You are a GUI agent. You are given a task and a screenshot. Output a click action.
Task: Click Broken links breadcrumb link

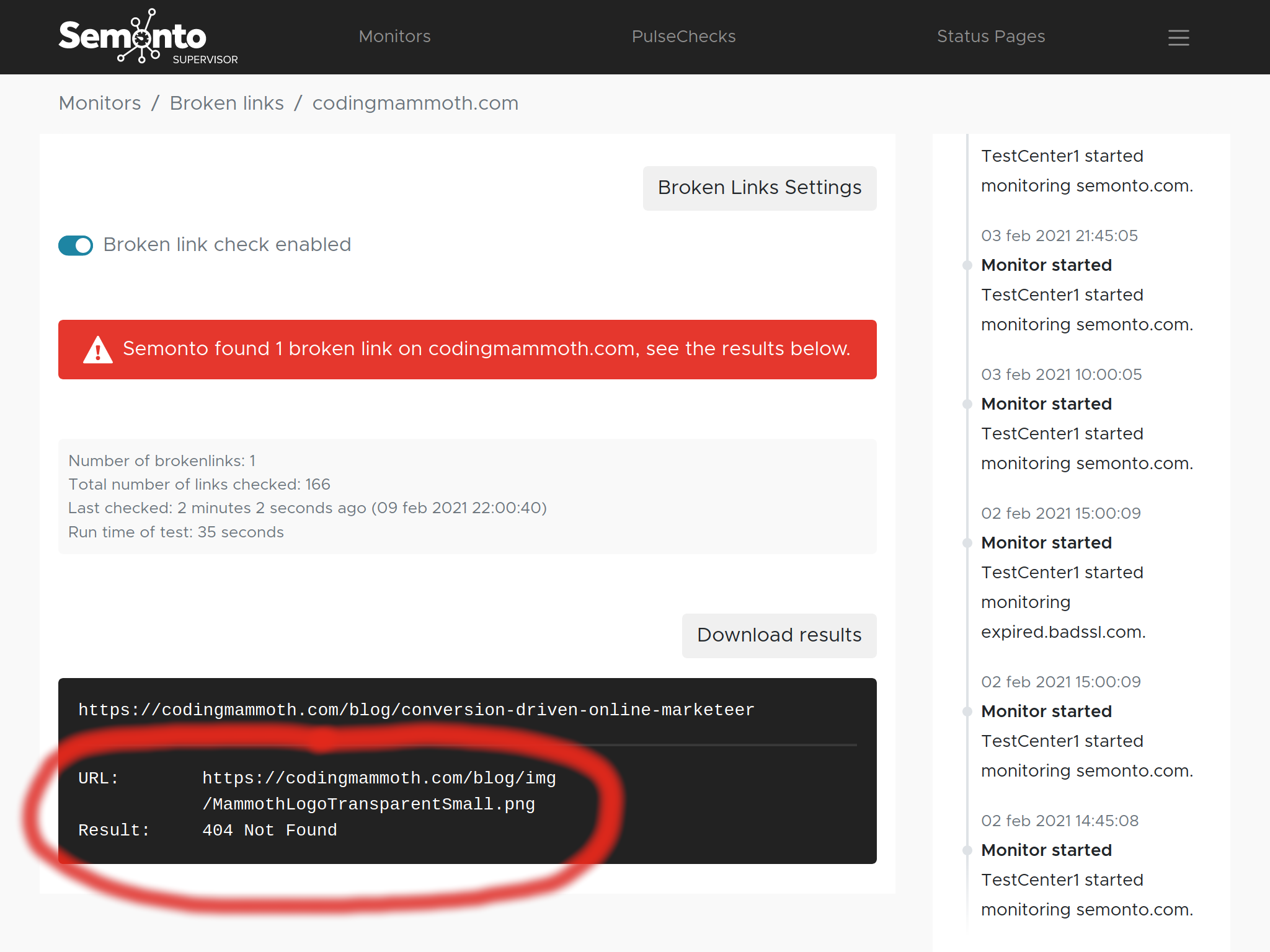click(226, 104)
